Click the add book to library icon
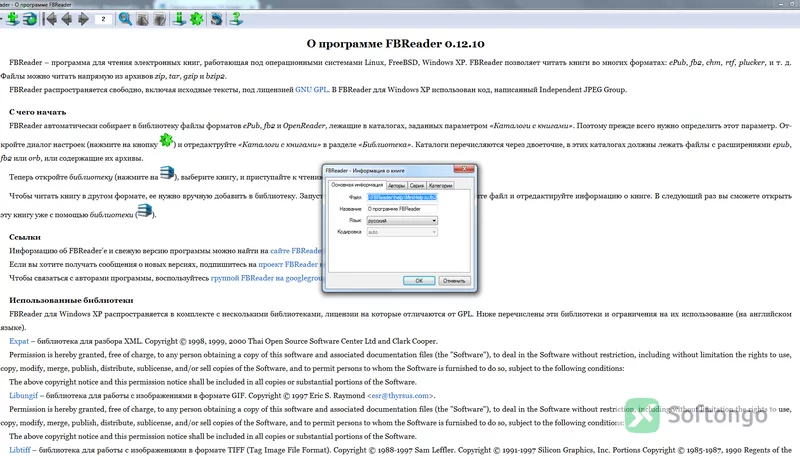The height and width of the screenshot is (456, 800). pyautogui.click(x=13, y=19)
